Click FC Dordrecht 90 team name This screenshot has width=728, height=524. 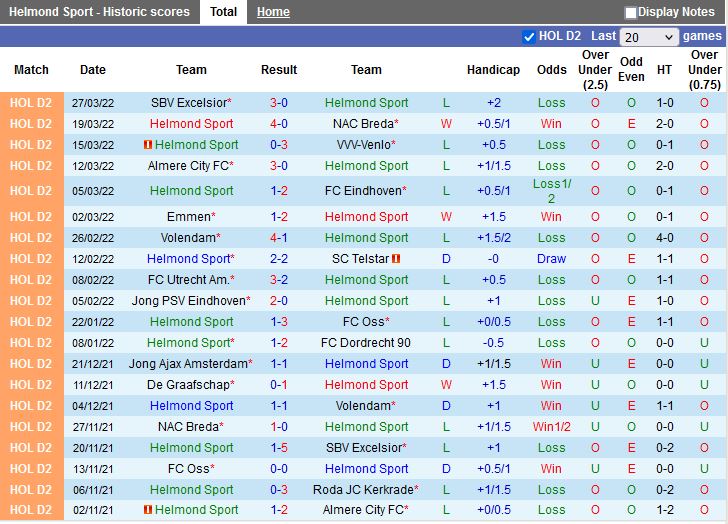(366, 343)
